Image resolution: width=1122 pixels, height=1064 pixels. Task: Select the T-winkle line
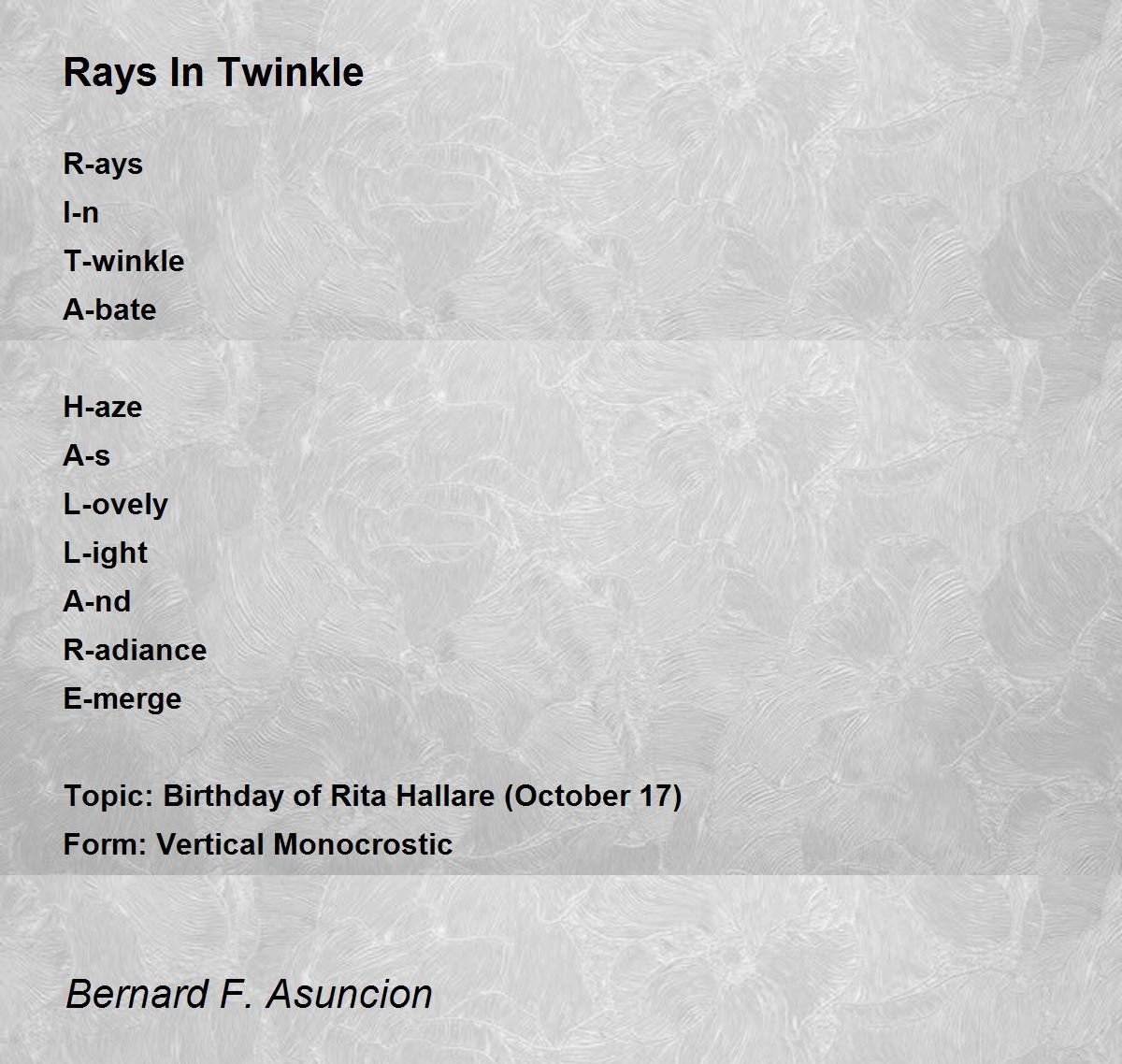coord(123,261)
